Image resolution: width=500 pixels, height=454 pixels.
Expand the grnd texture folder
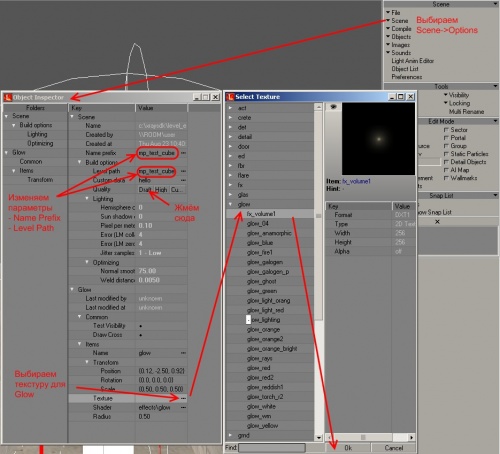[x=230, y=435]
